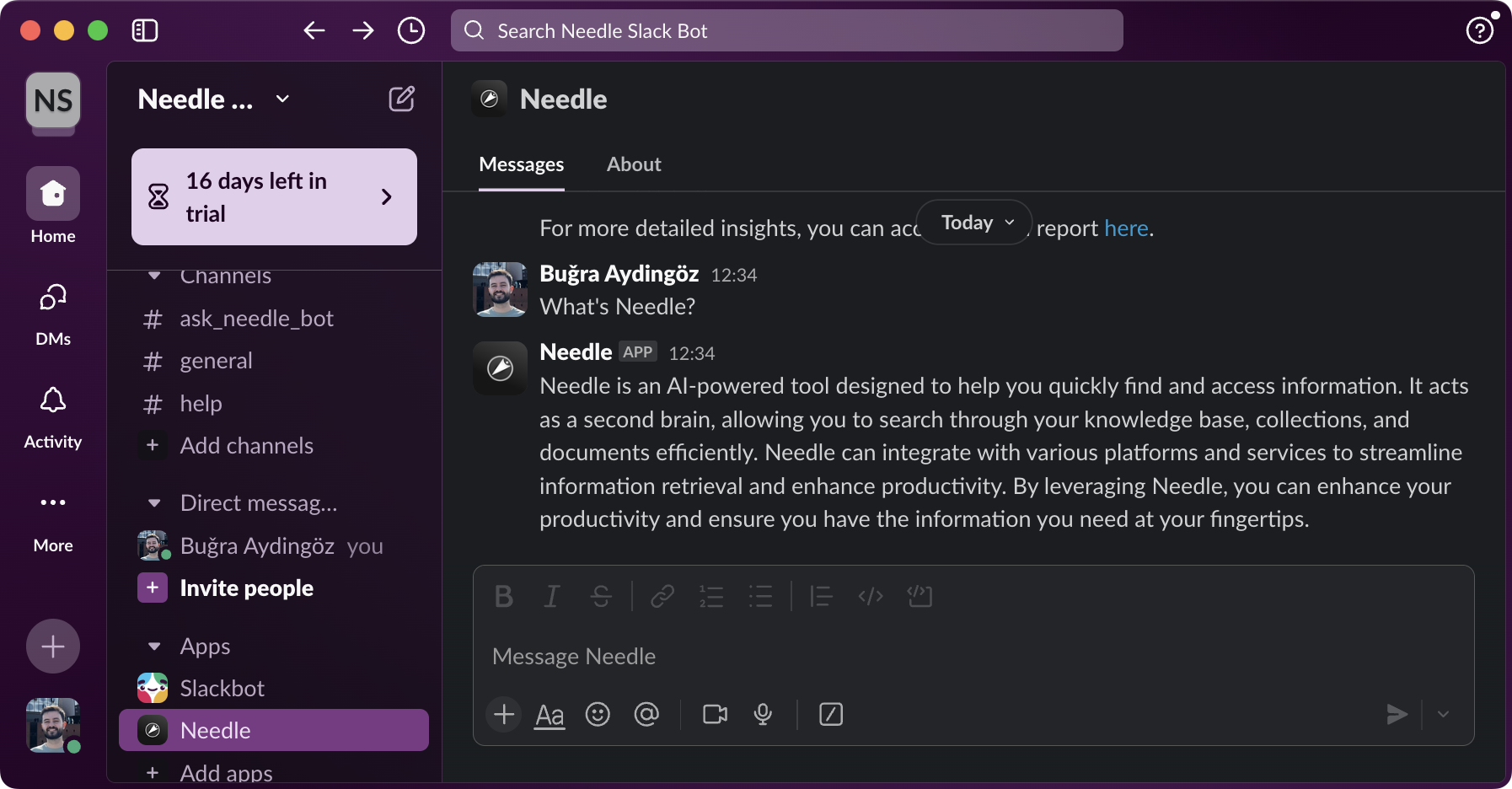Screen dimensions: 1512x789
Task: Mention someone with the @ icon
Action: tap(646, 715)
